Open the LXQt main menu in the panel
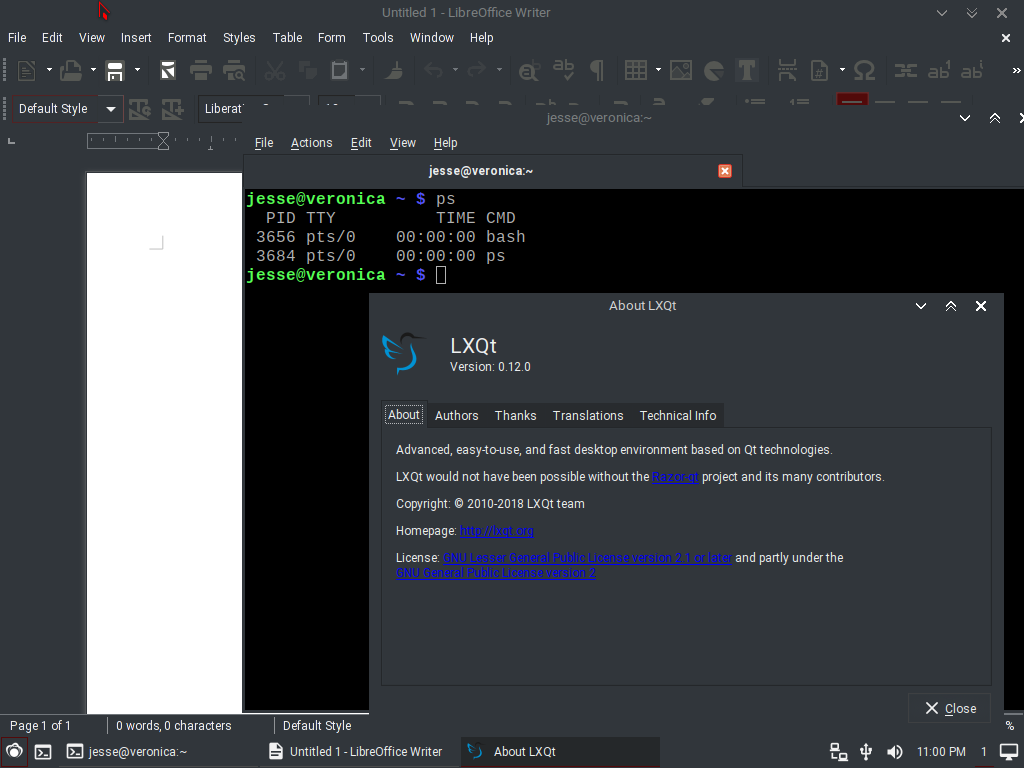Viewport: 1024px width, 768px height. (x=14, y=752)
